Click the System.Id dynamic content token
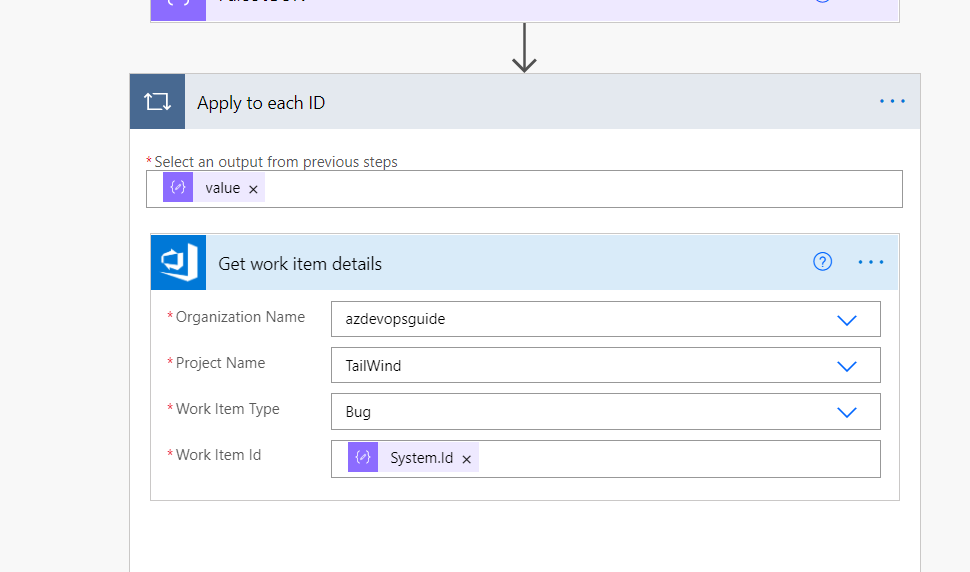970x572 pixels. point(413,458)
